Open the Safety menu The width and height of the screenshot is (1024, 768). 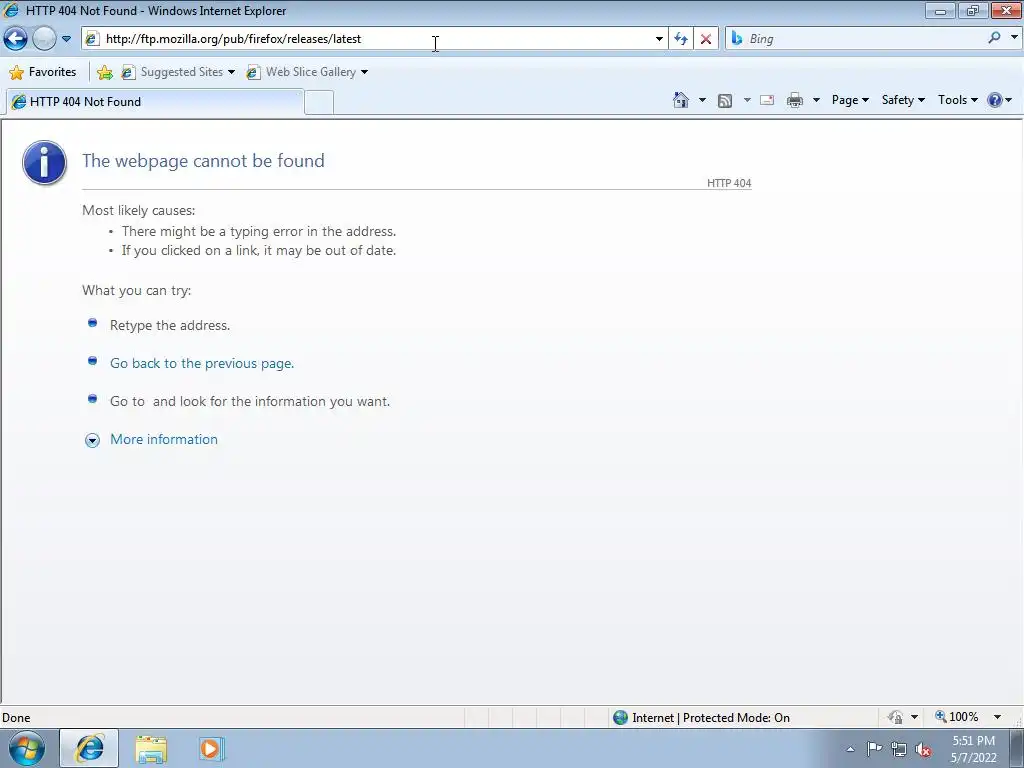click(903, 100)
